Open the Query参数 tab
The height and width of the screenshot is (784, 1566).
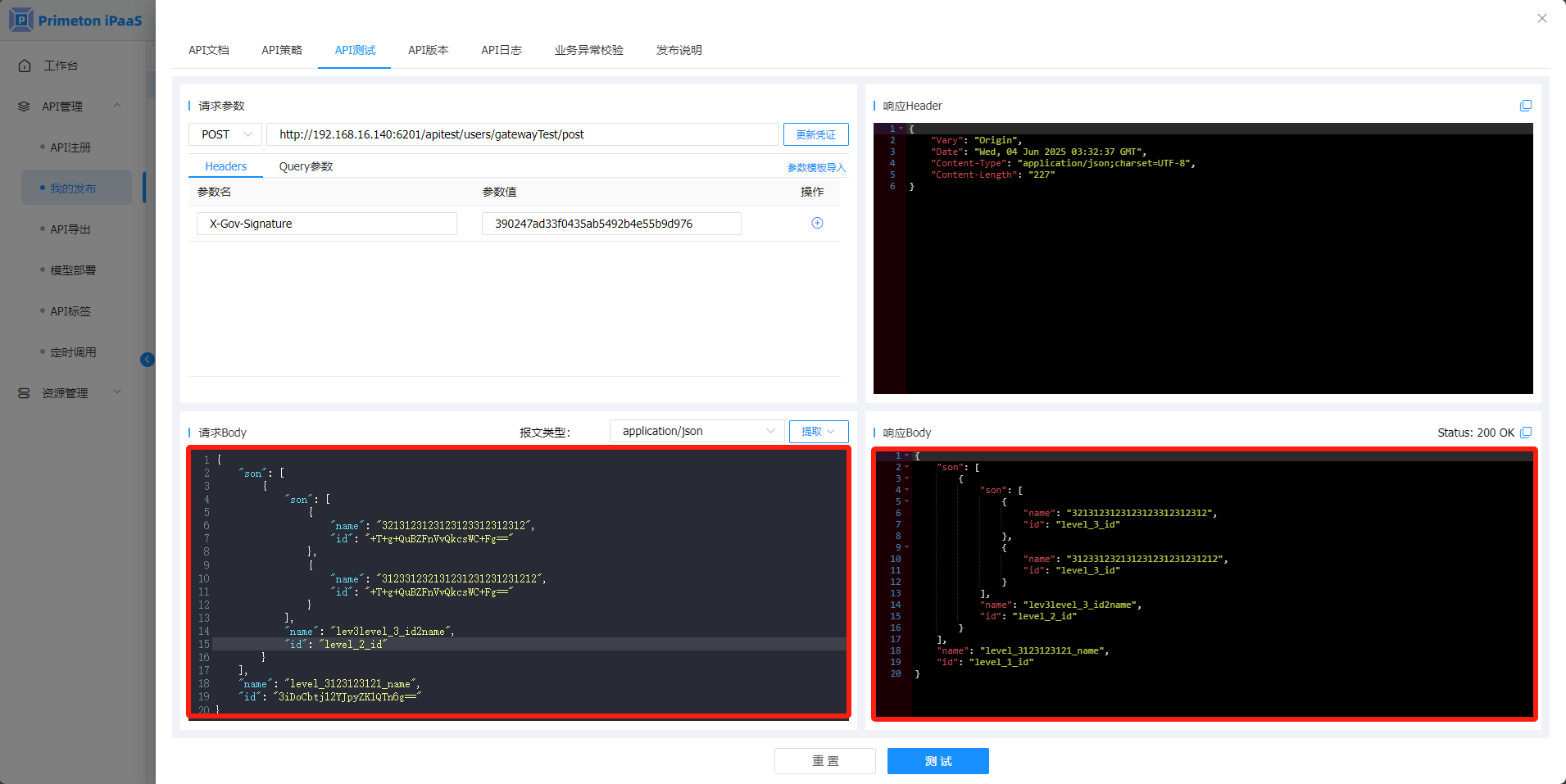pyautogui.click(x=306, y=166)
